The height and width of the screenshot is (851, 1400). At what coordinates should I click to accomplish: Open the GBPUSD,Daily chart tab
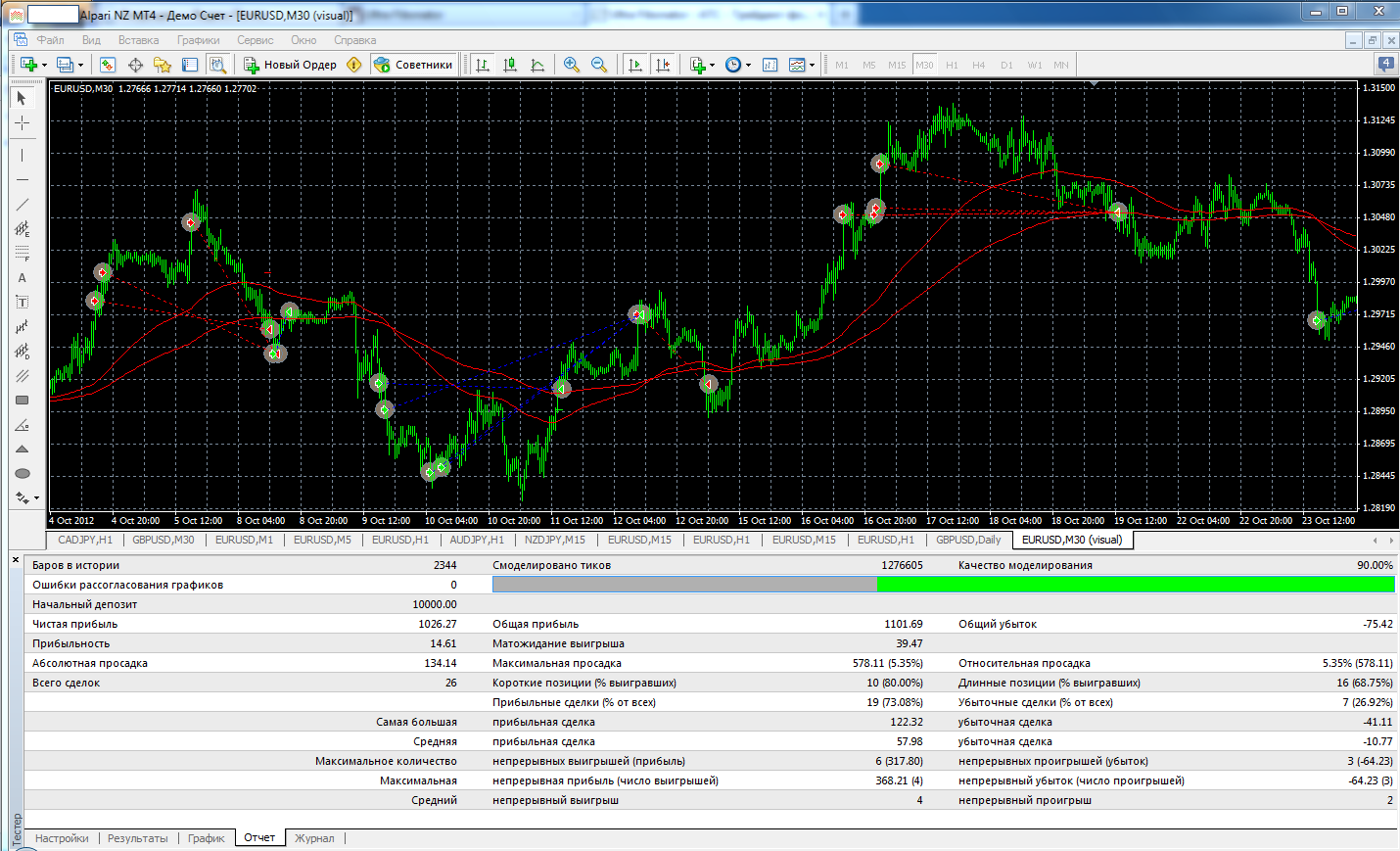968,540
